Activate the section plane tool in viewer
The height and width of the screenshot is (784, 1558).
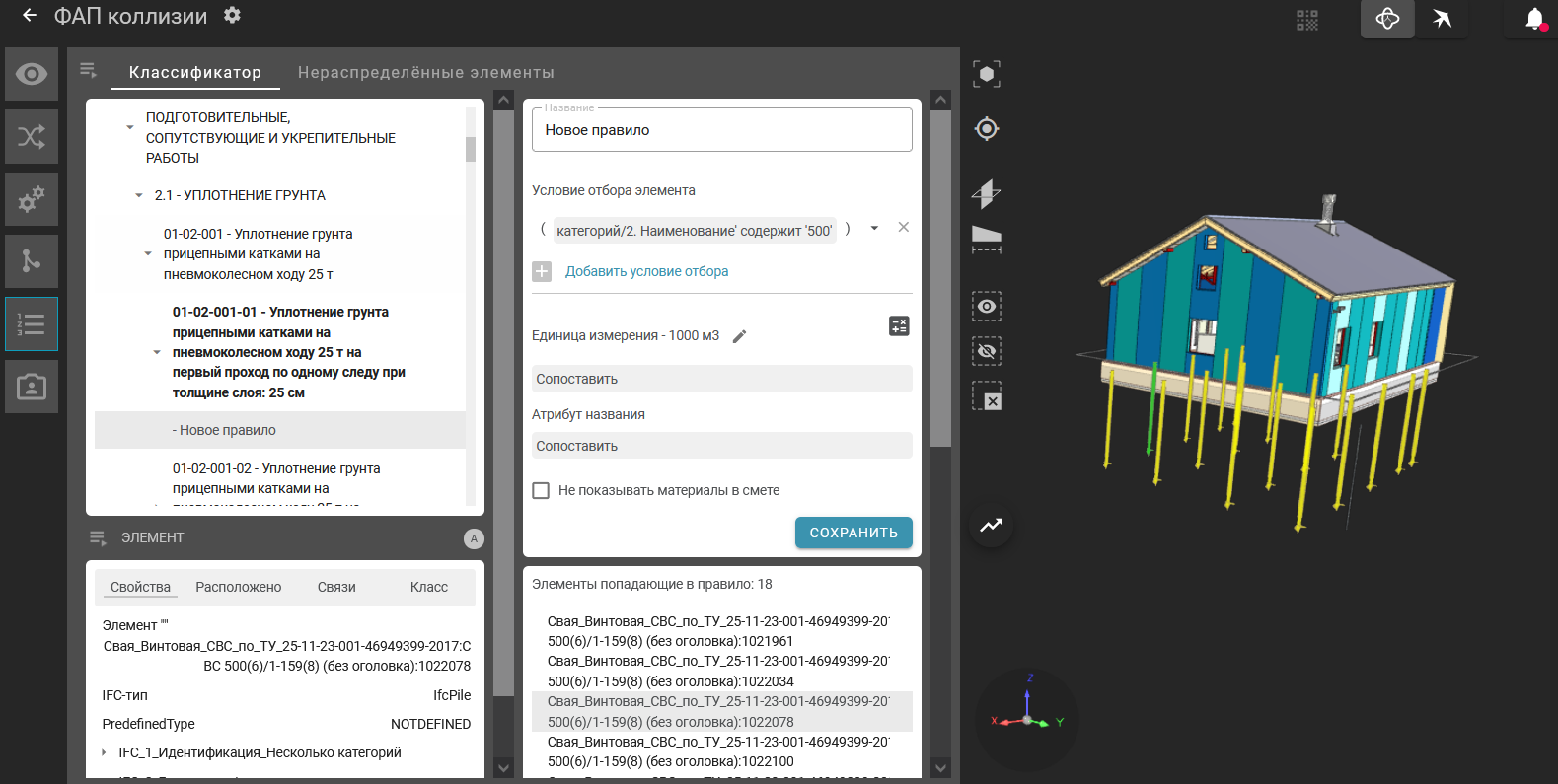point(986,193)
